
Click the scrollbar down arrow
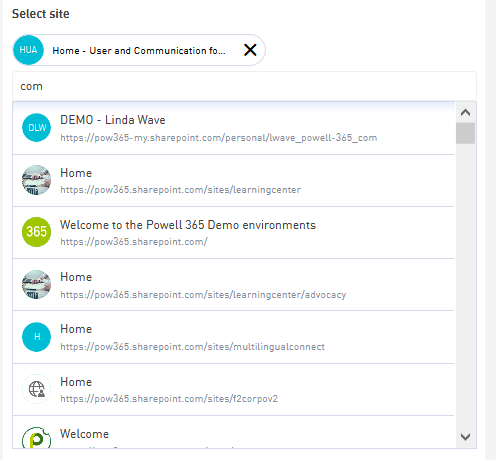tap(465, 437)
